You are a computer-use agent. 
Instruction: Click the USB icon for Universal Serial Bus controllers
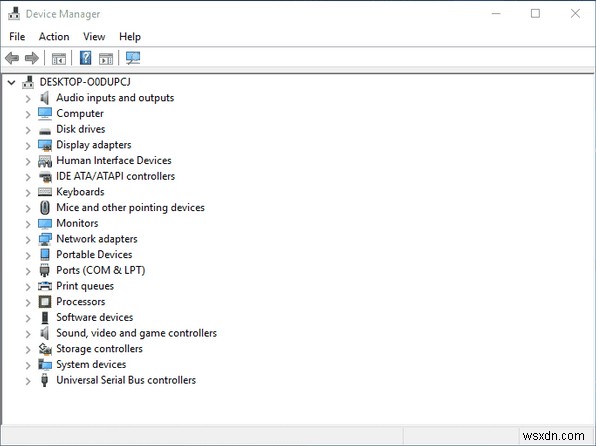(44, 380)
